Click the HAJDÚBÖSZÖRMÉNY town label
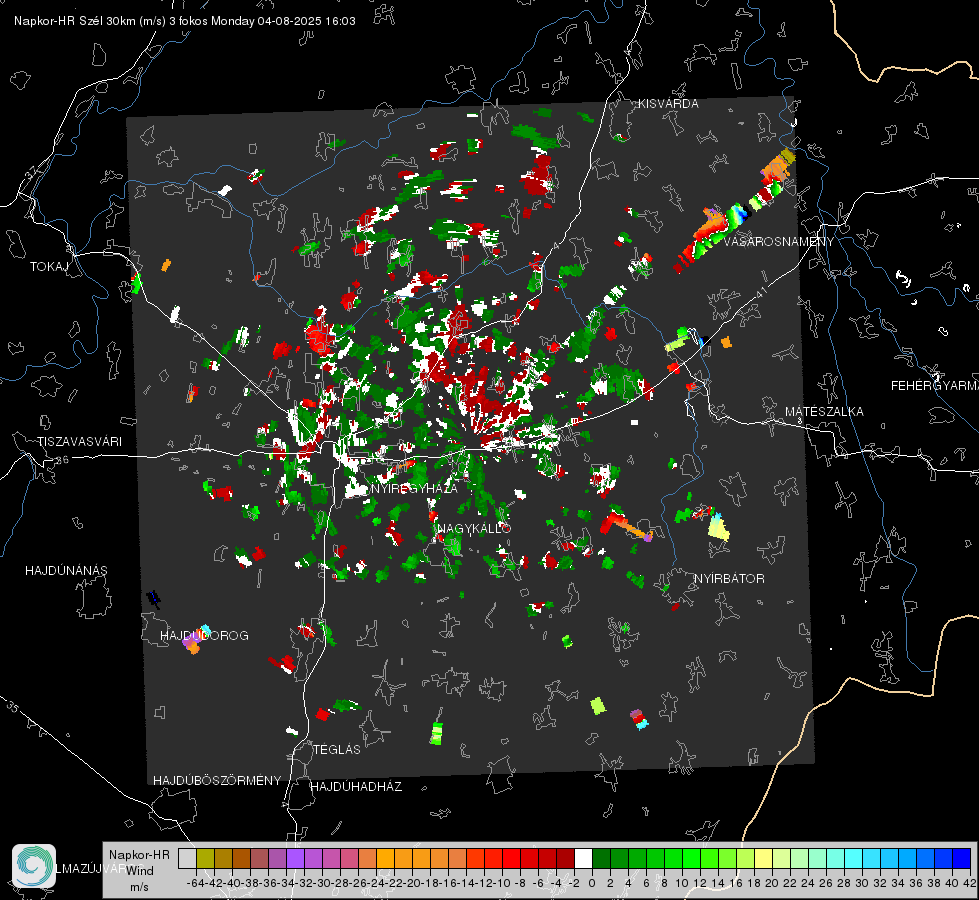The height and width of the screenshot is (900, 979). coord(217,781)
